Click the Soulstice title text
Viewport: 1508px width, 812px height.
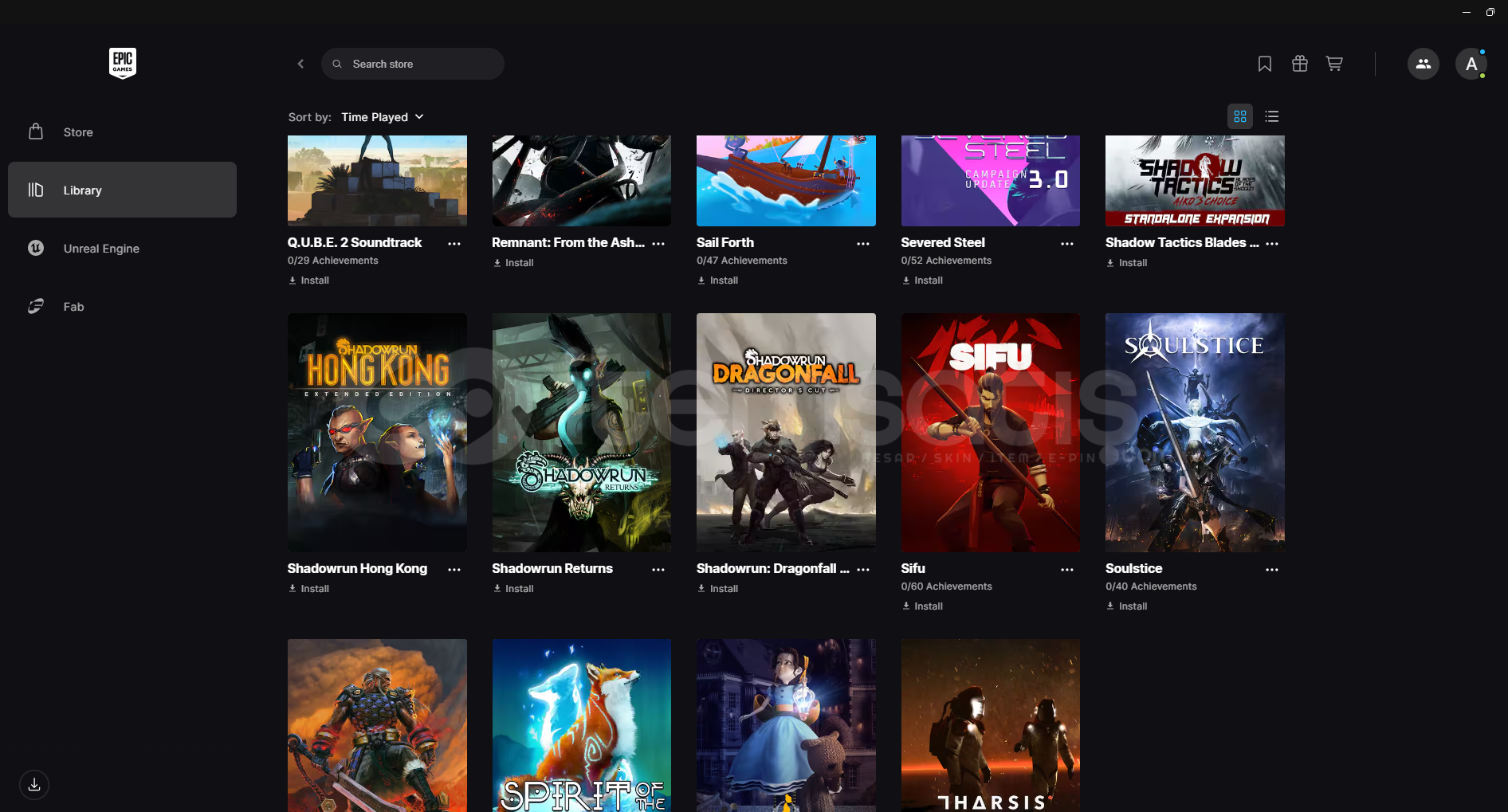click(1134, 568)
